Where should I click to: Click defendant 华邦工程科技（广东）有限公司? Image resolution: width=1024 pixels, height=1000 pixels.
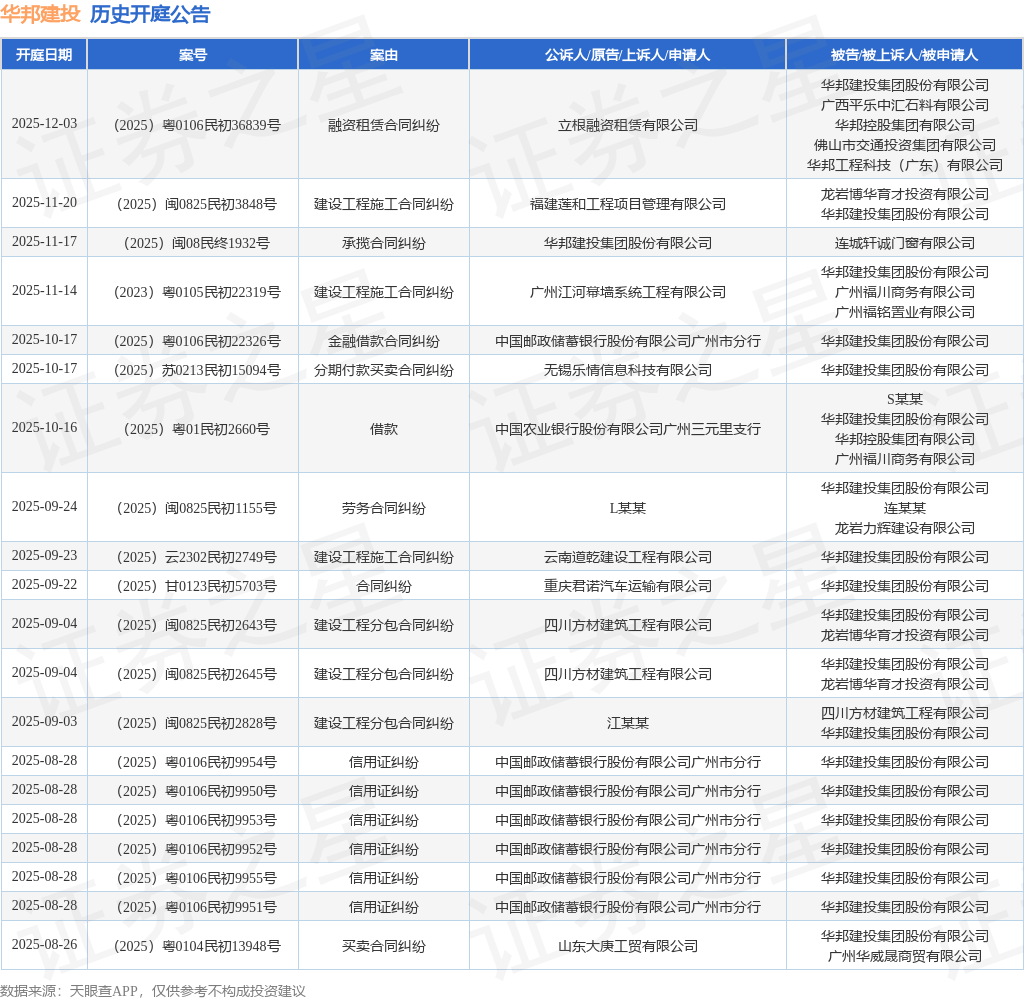click(x=904, y=165)
